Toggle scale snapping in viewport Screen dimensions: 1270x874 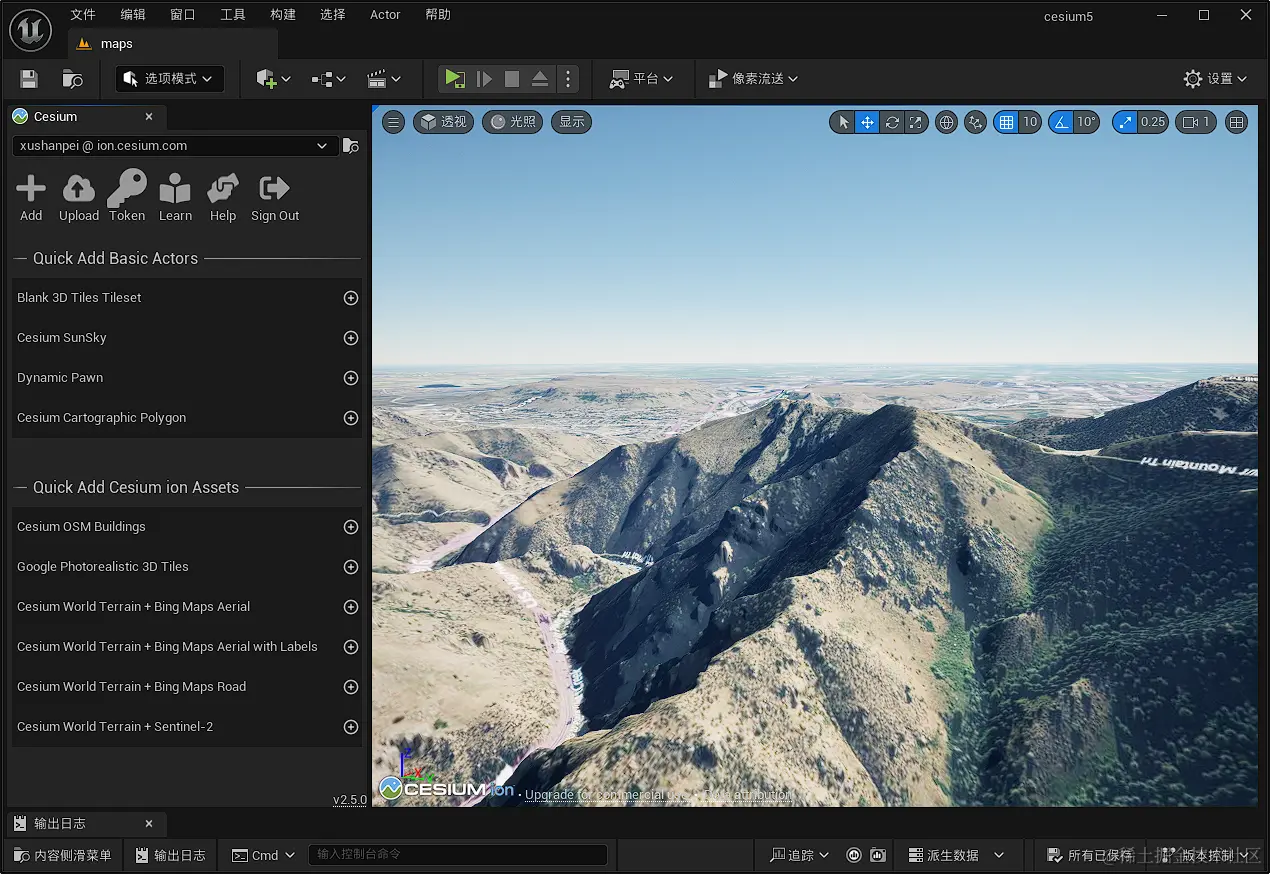pos(1126,122)
